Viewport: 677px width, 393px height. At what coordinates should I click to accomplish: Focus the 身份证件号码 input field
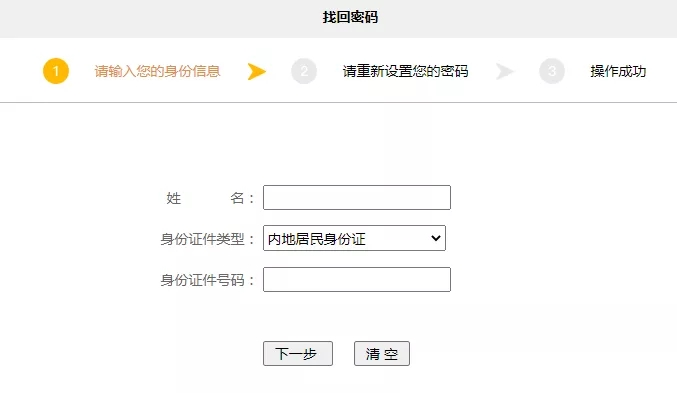357,279
